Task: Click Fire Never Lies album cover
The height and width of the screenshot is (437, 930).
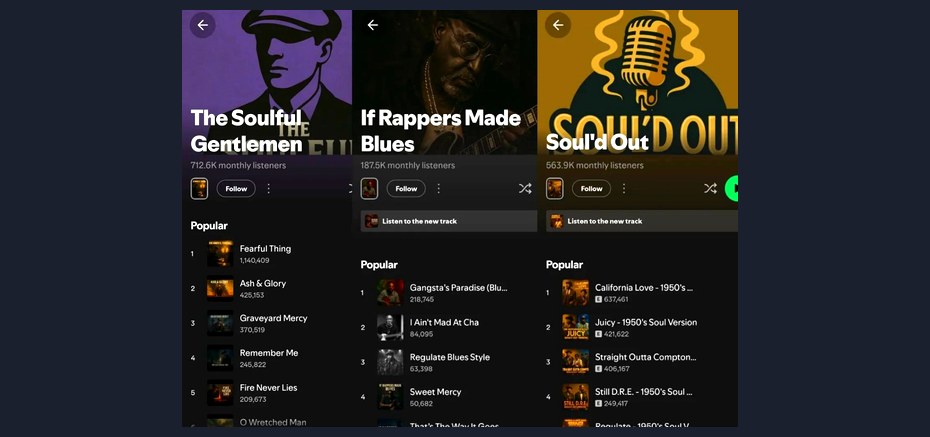Action: tap(220, 393)
